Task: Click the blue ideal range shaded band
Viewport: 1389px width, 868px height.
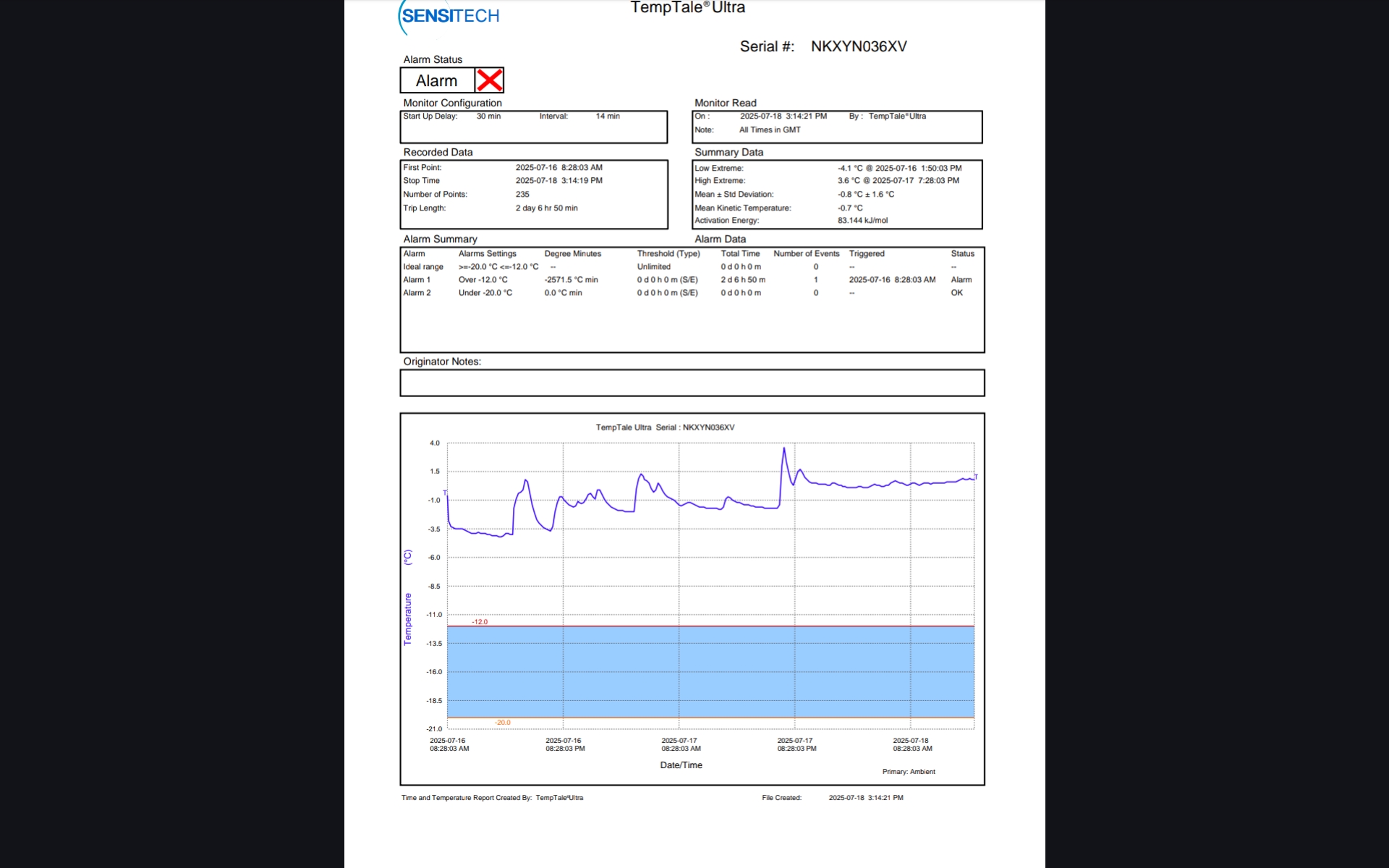Action: coord(710,671)
